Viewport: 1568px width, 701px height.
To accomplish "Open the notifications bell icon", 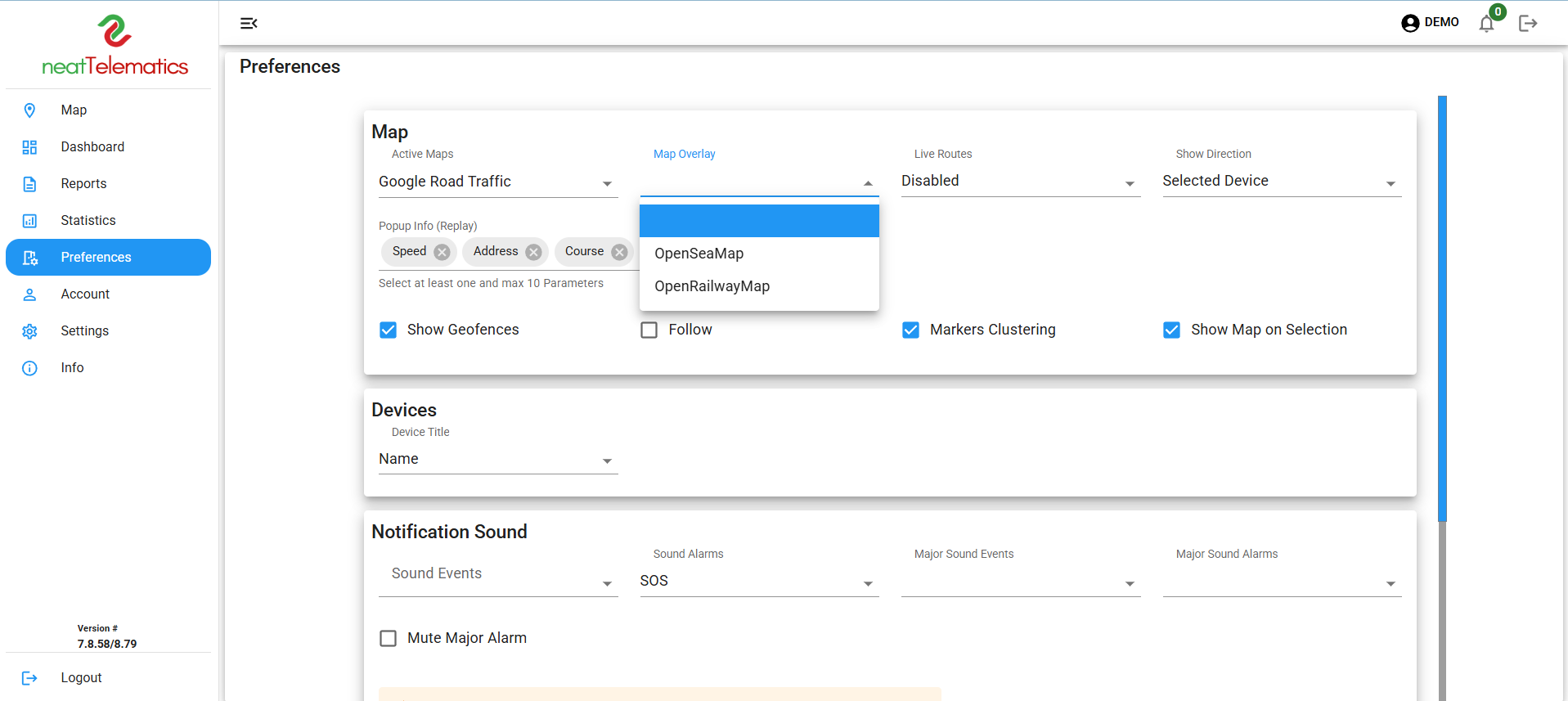I will pos(1486,24).
